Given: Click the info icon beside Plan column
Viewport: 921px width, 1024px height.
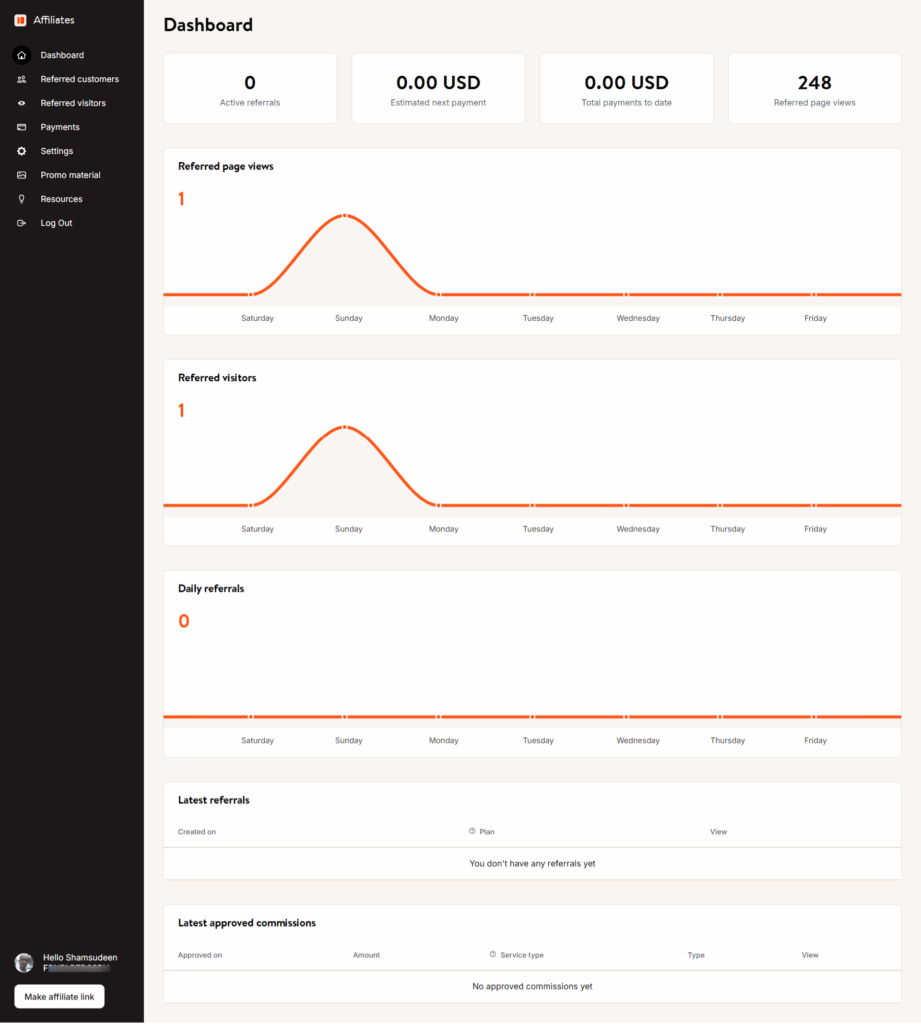Looking at the screenshot, I should tap(470, 831).
